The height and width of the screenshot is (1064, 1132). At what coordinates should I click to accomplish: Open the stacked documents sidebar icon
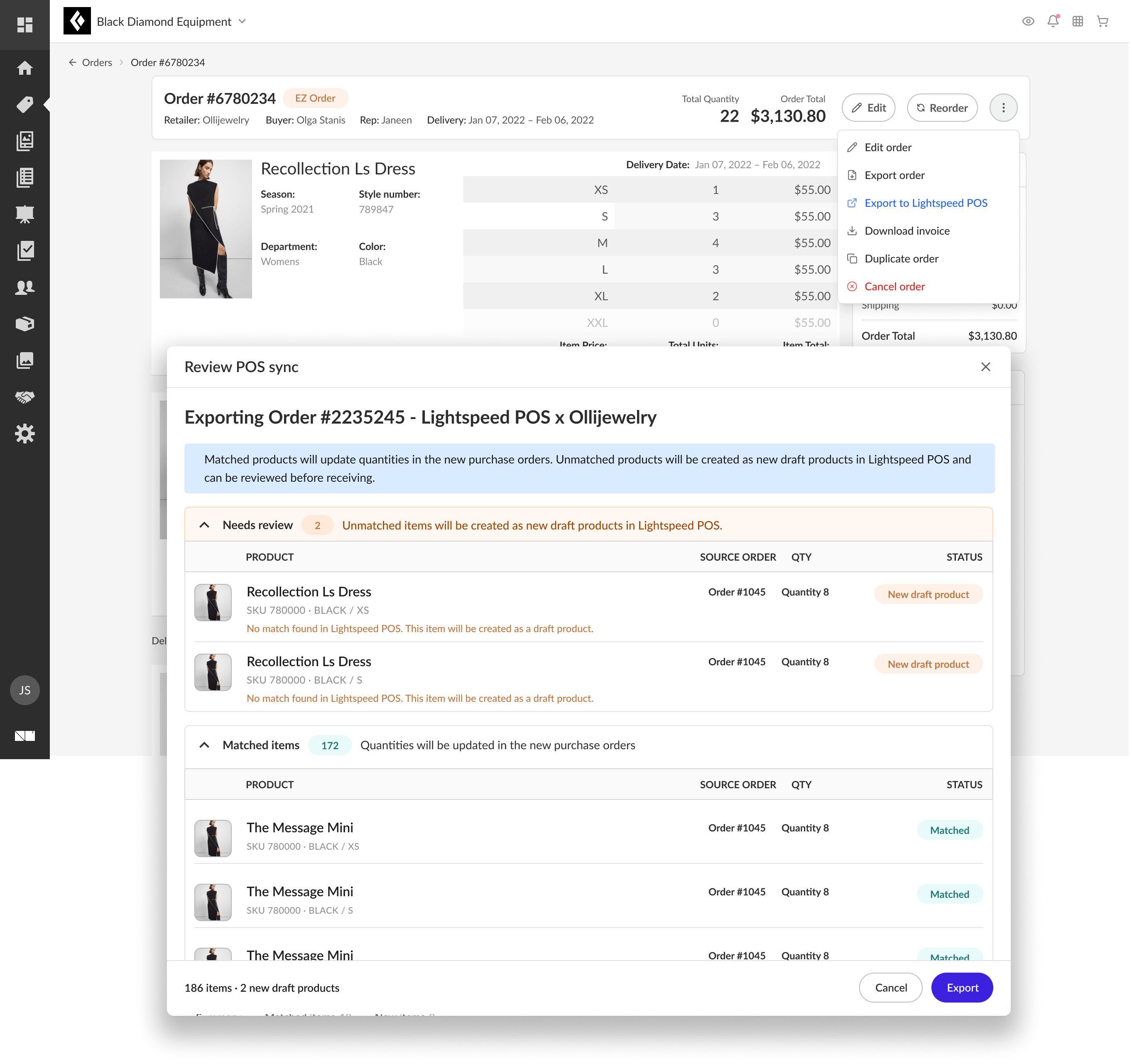click(25, 141)
